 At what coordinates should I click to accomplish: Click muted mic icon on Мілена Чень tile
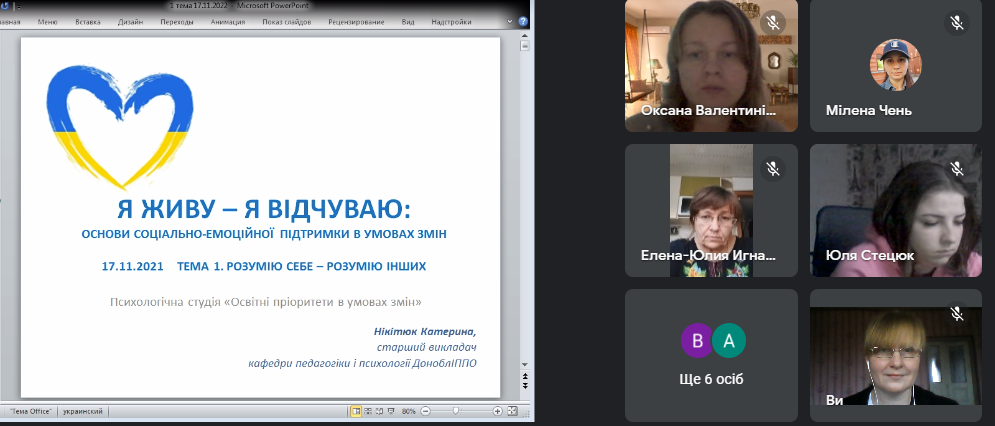point(957,23)
